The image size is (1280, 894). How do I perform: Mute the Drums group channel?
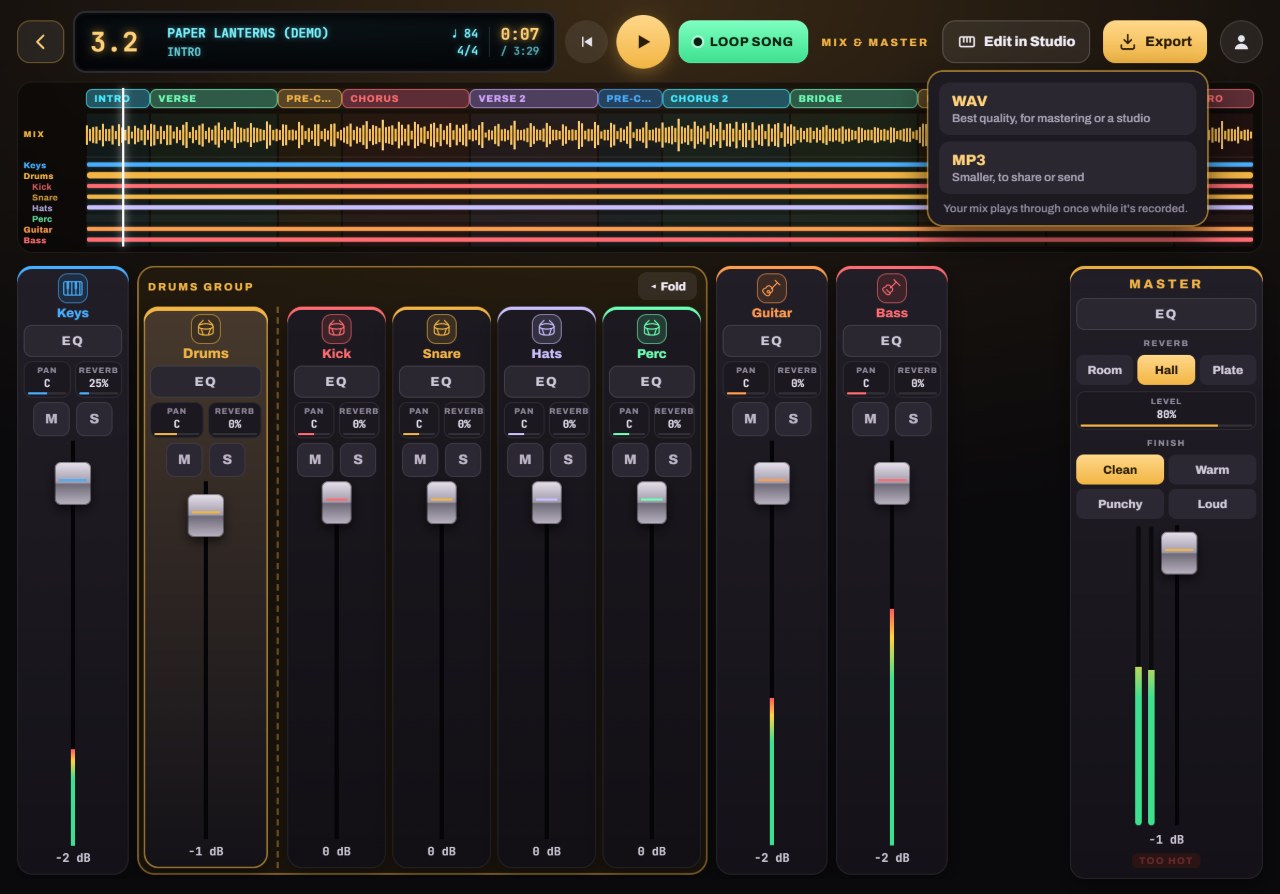pos(184,460)
